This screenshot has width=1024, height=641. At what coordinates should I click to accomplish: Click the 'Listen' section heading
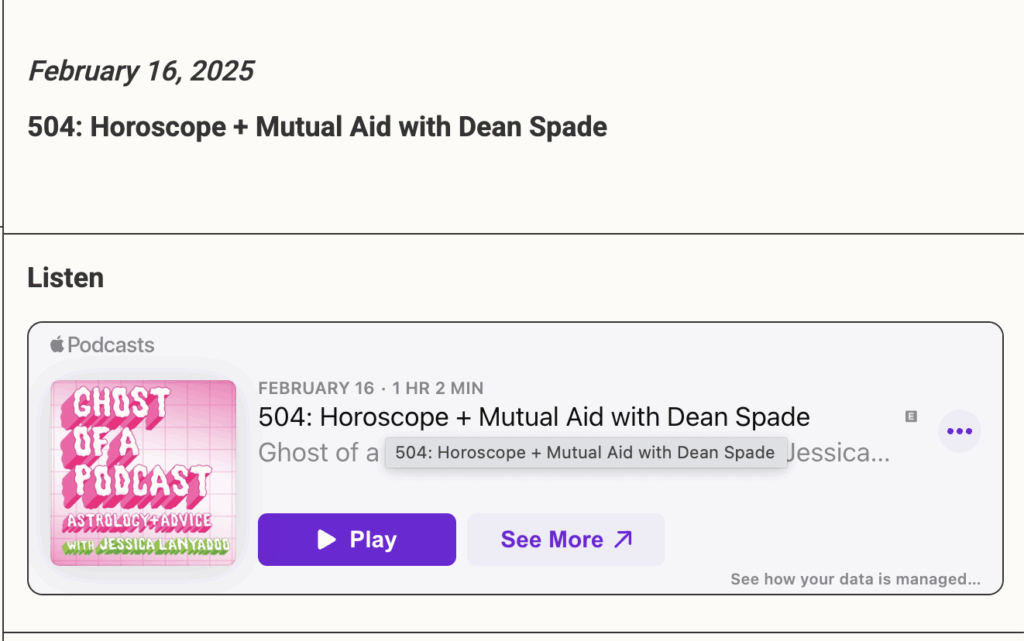(65, 277)
